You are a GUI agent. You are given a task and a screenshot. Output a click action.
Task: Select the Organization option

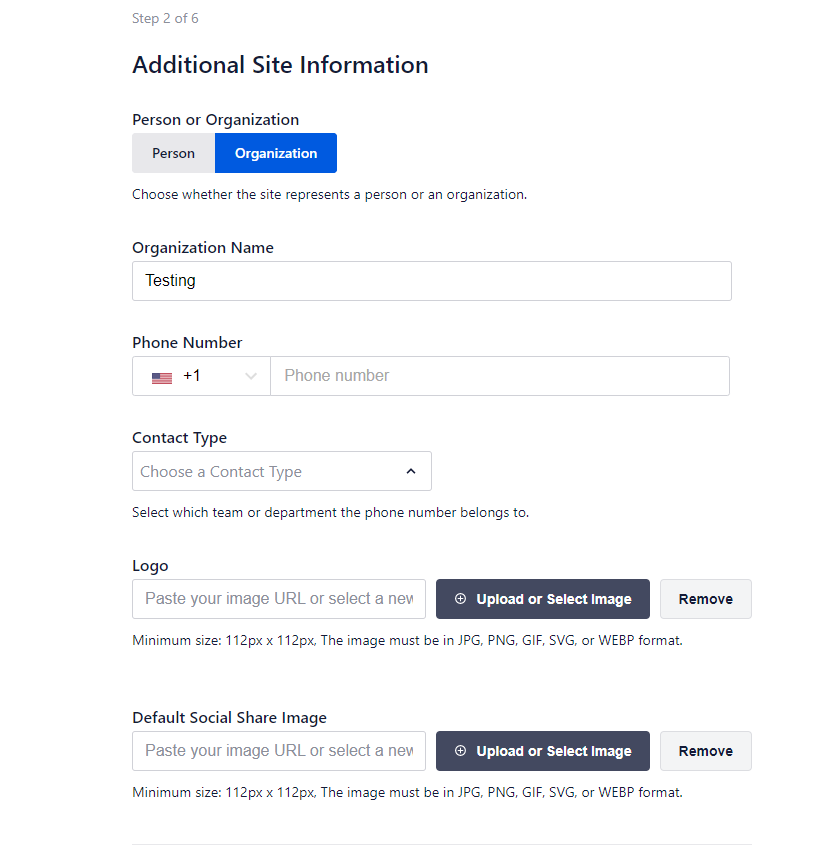click(x=276, y=153)
